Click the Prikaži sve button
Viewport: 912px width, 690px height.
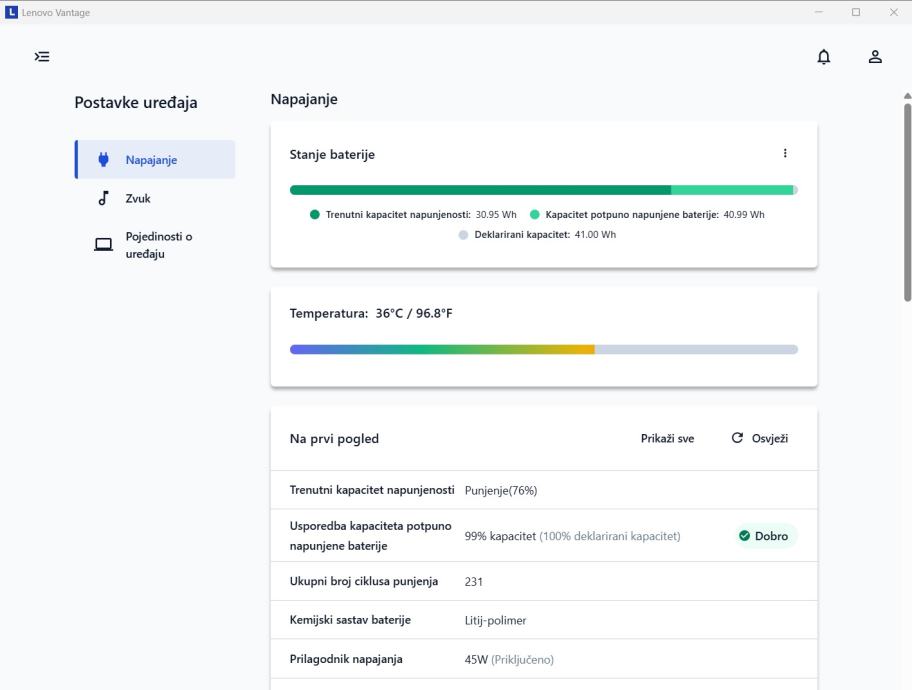667,438
